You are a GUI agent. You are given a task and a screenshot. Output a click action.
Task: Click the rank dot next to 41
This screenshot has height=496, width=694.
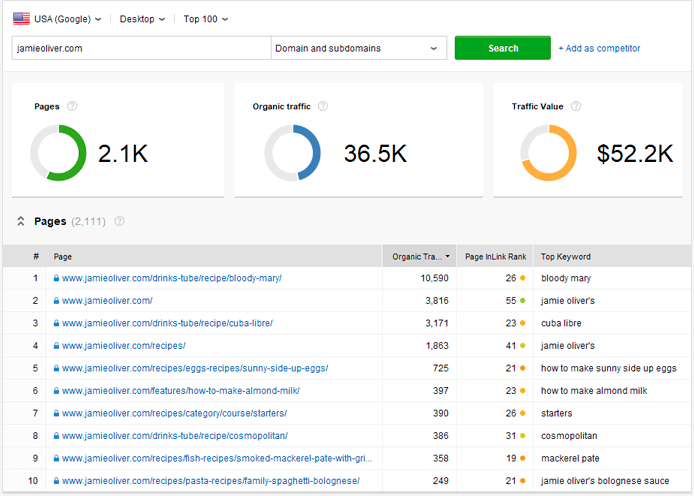[523, 346]
